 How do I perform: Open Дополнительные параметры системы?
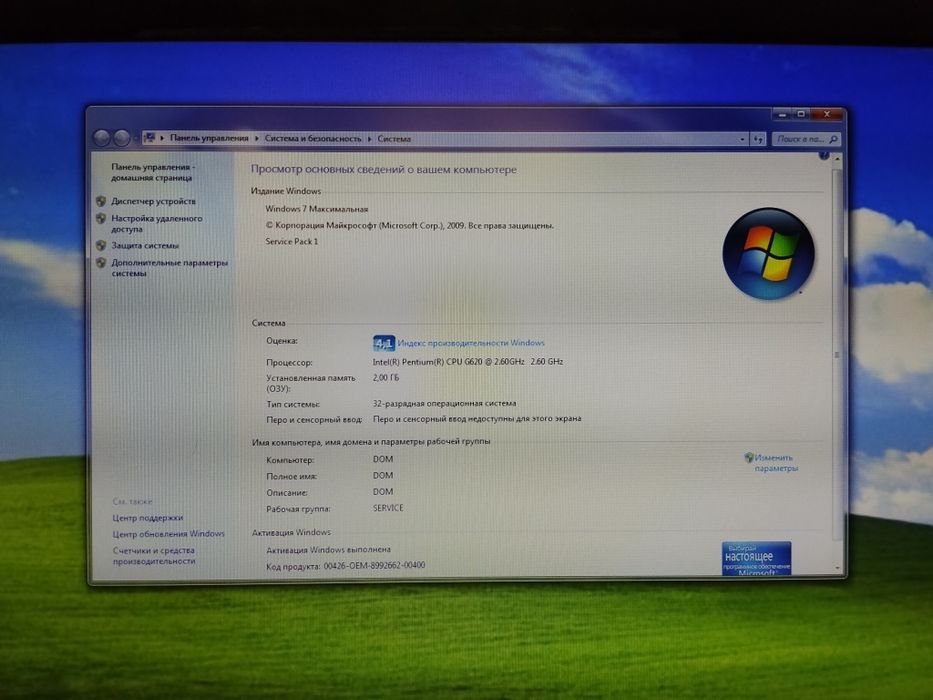[x=170, y=268]
